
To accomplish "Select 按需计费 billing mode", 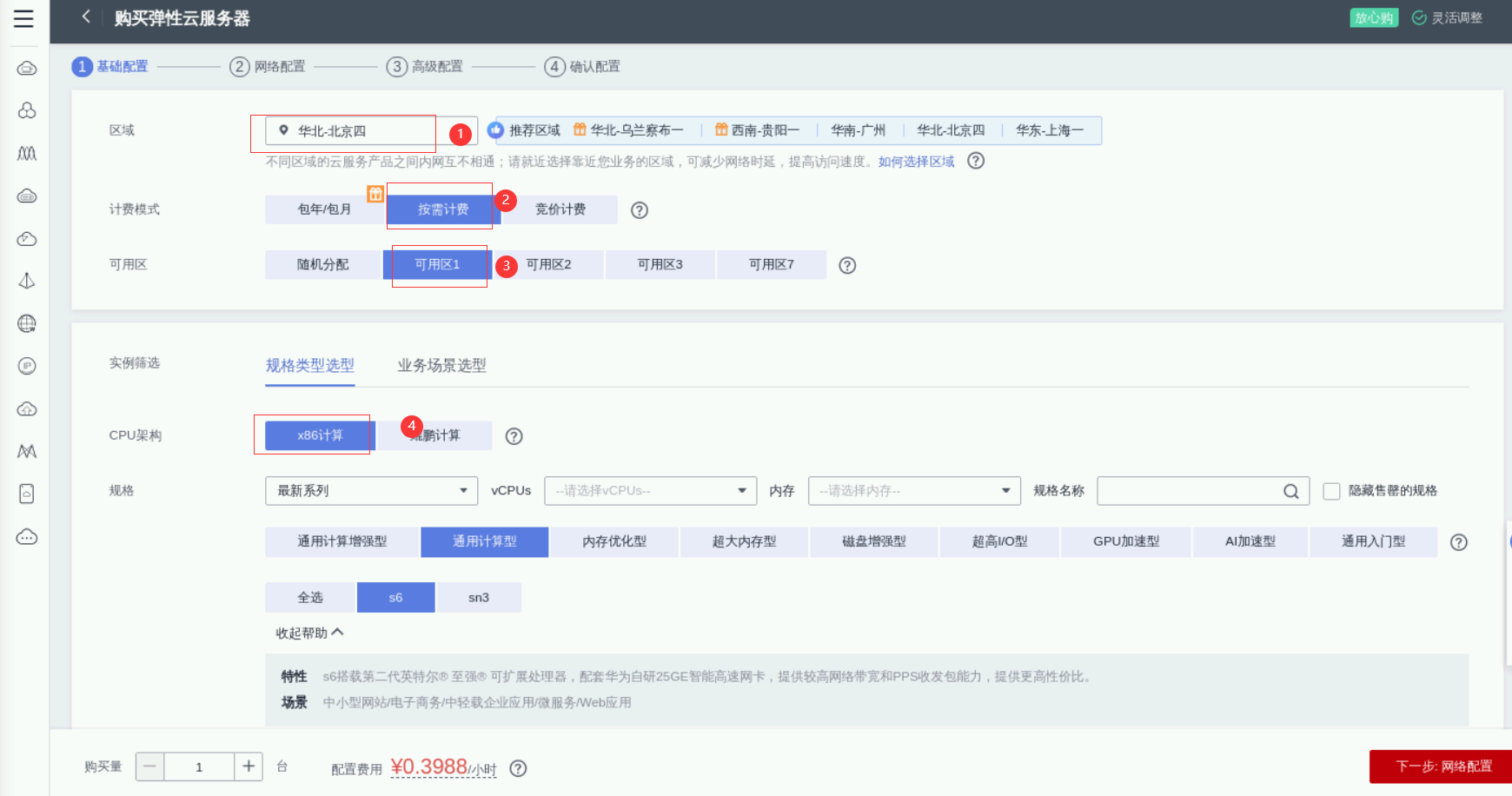I will pyautogui.click(x=443, y=209).
